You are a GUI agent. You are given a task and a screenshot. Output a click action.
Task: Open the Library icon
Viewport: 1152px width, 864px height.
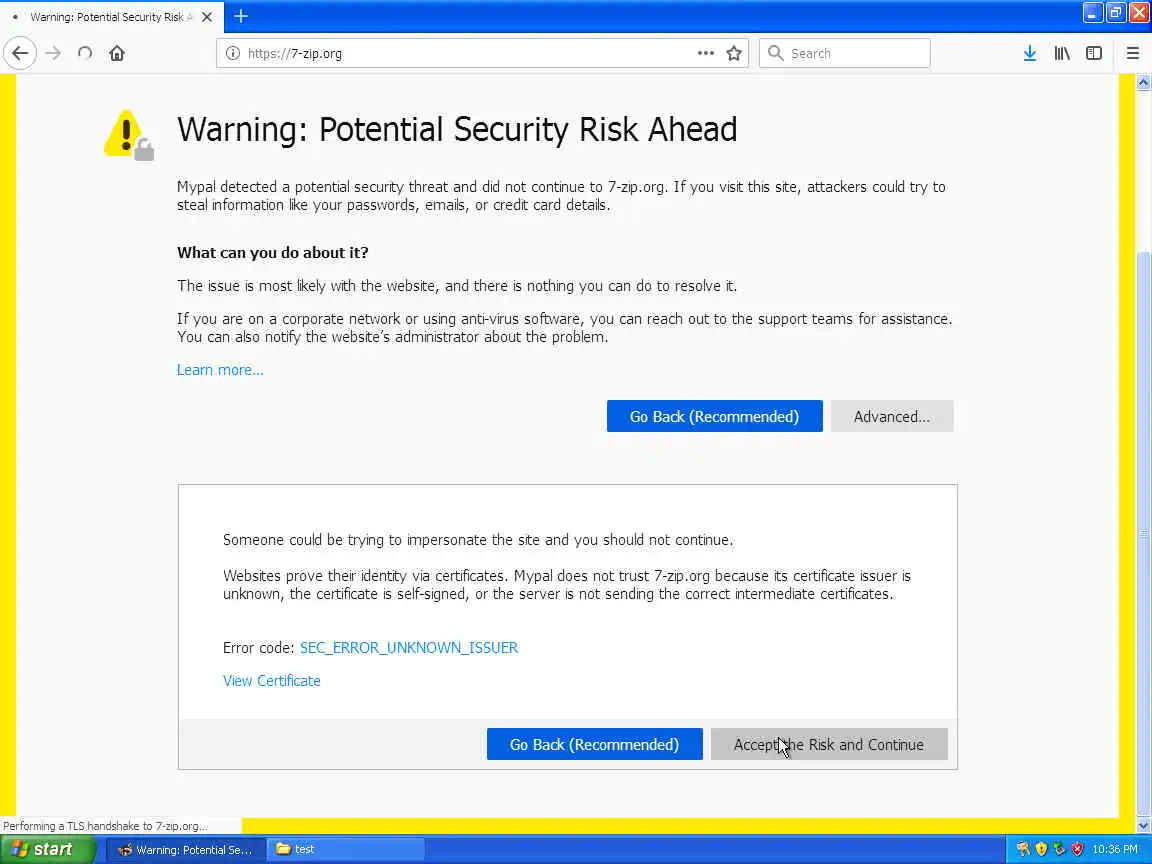[x=1062, y=53]
